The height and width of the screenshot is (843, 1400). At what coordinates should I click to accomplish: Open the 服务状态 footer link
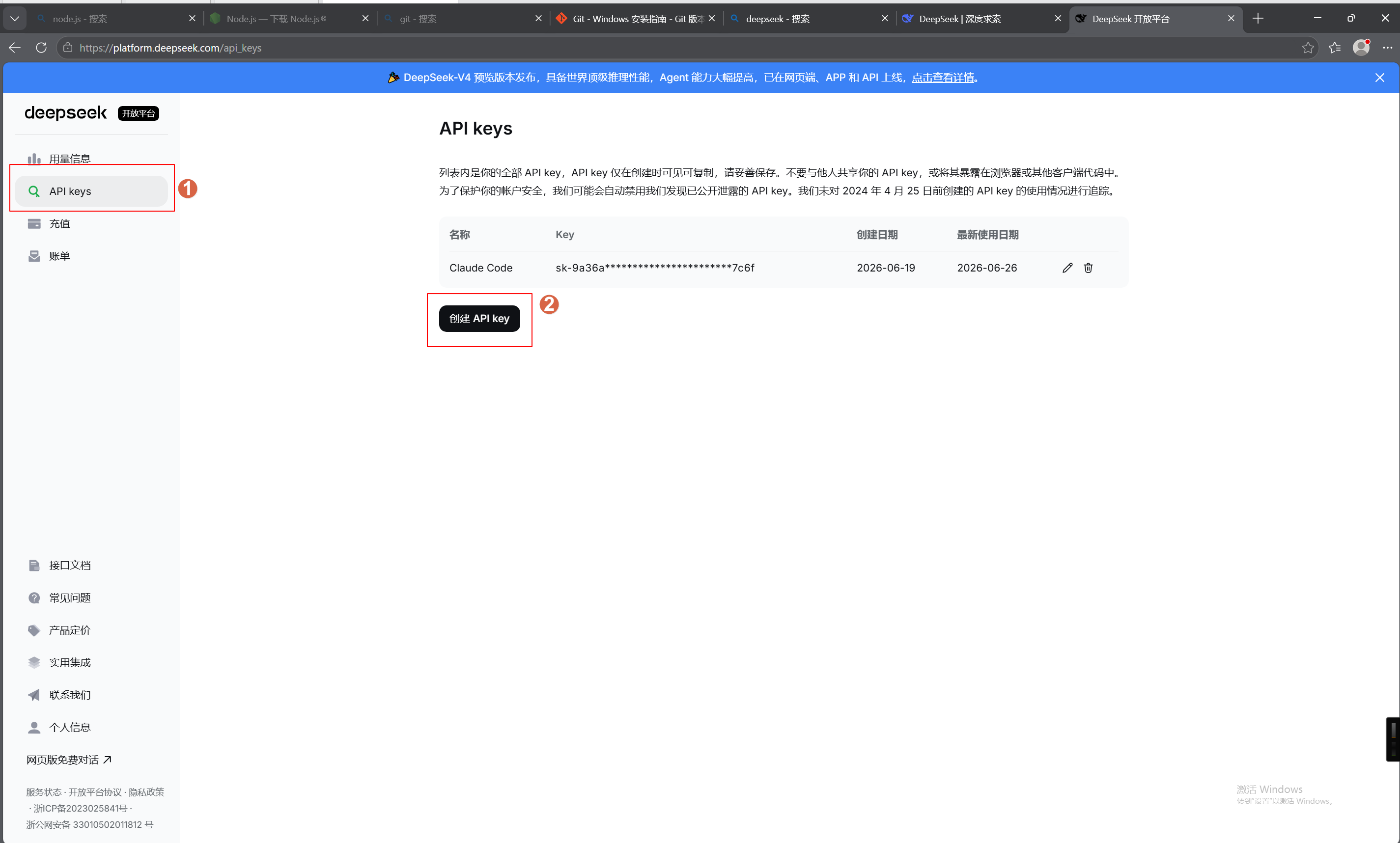43,791
